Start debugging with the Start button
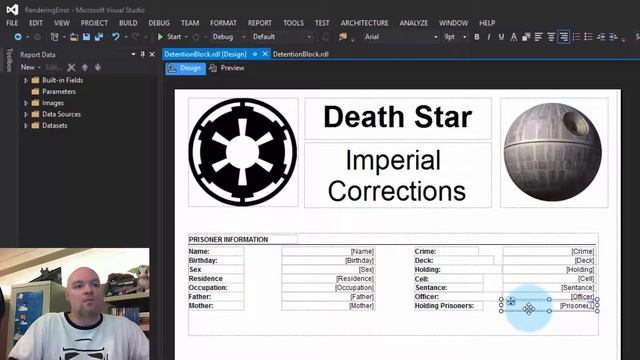Screen dimensions: 640x360 coord(169,37)
